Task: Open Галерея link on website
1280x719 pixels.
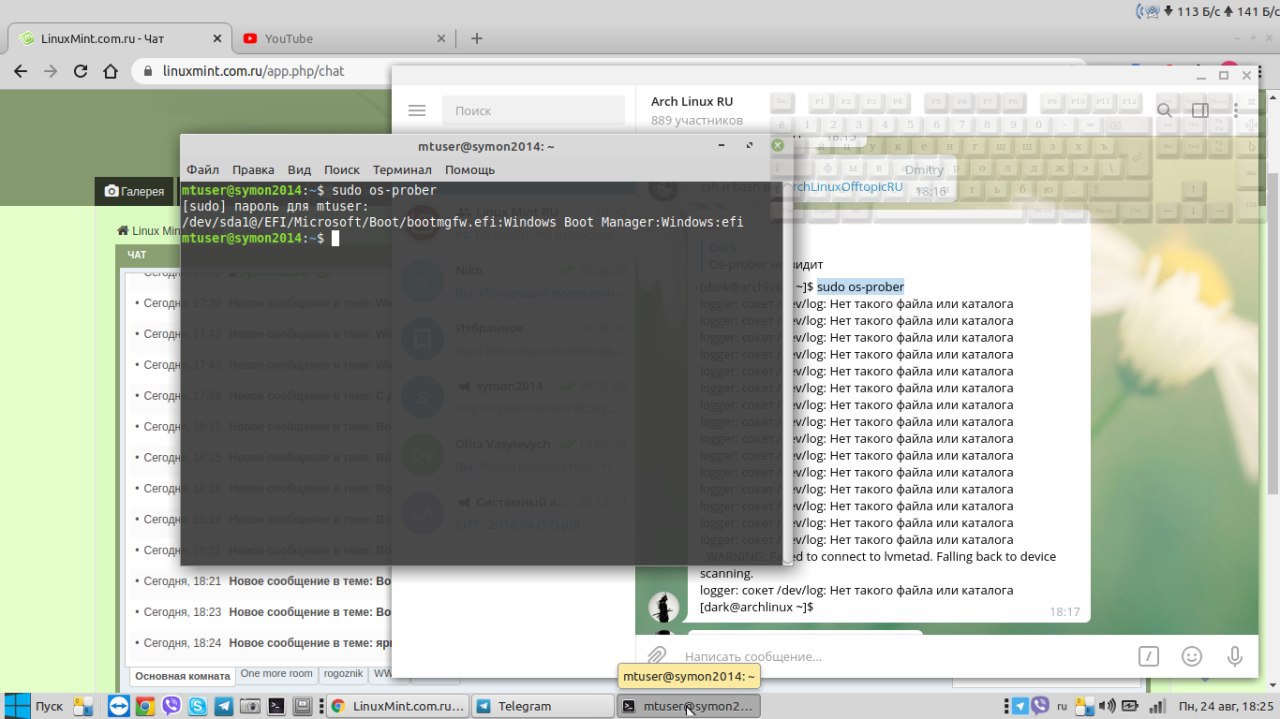Action: (134, 192)
